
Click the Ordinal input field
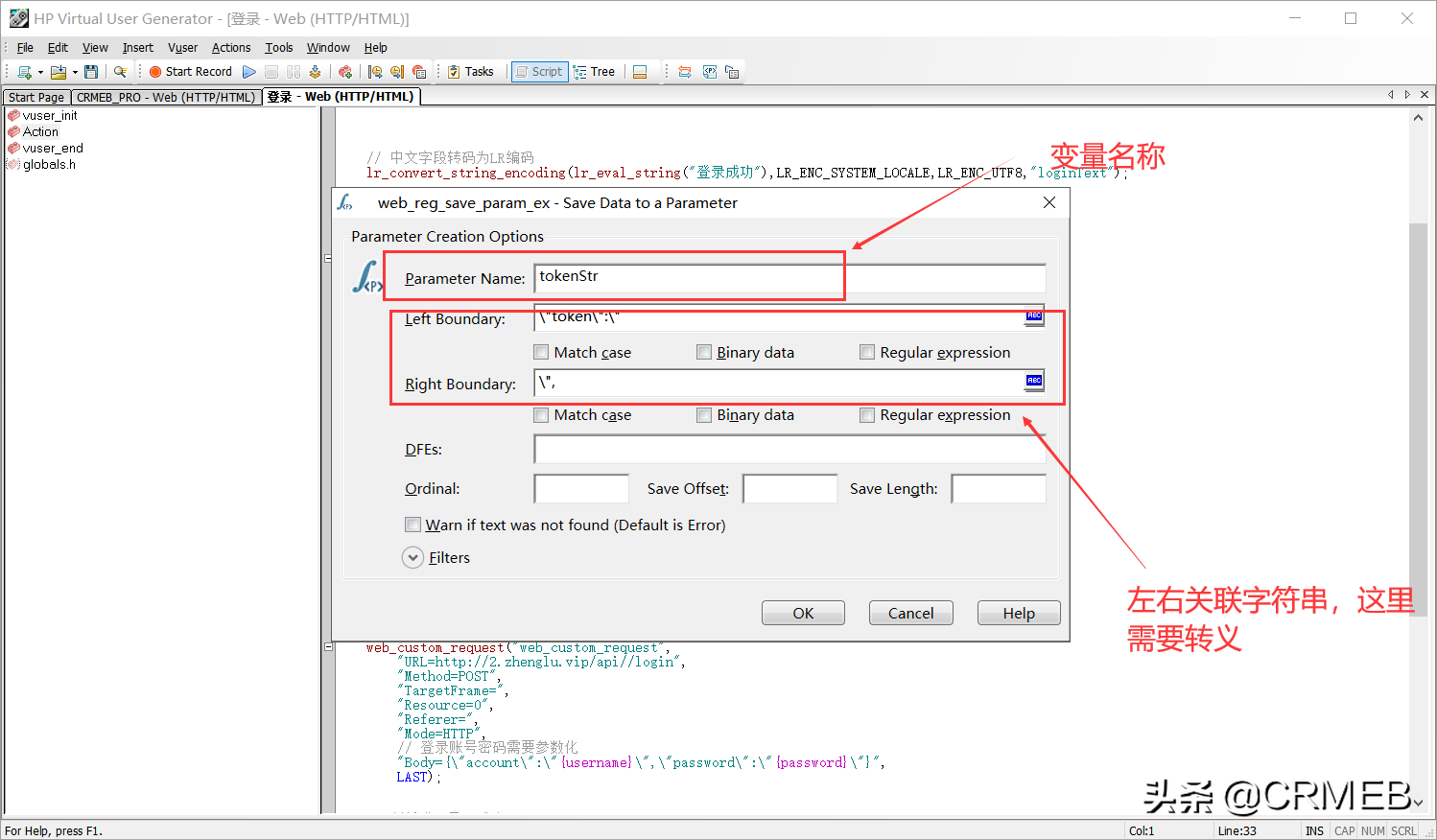pyautogui.click(x=581, y=488)
